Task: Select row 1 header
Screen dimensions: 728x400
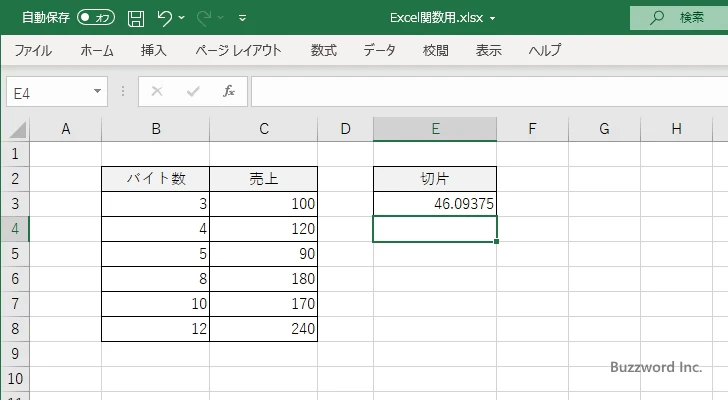Action: (15, 154)
